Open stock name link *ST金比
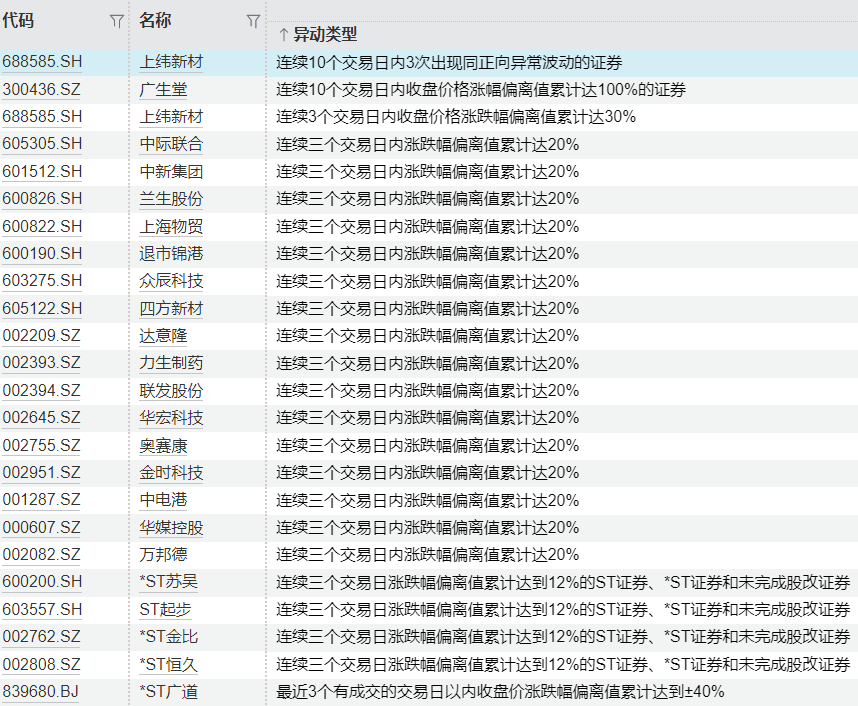Screen dimensions: 858x706 point(169,636)
